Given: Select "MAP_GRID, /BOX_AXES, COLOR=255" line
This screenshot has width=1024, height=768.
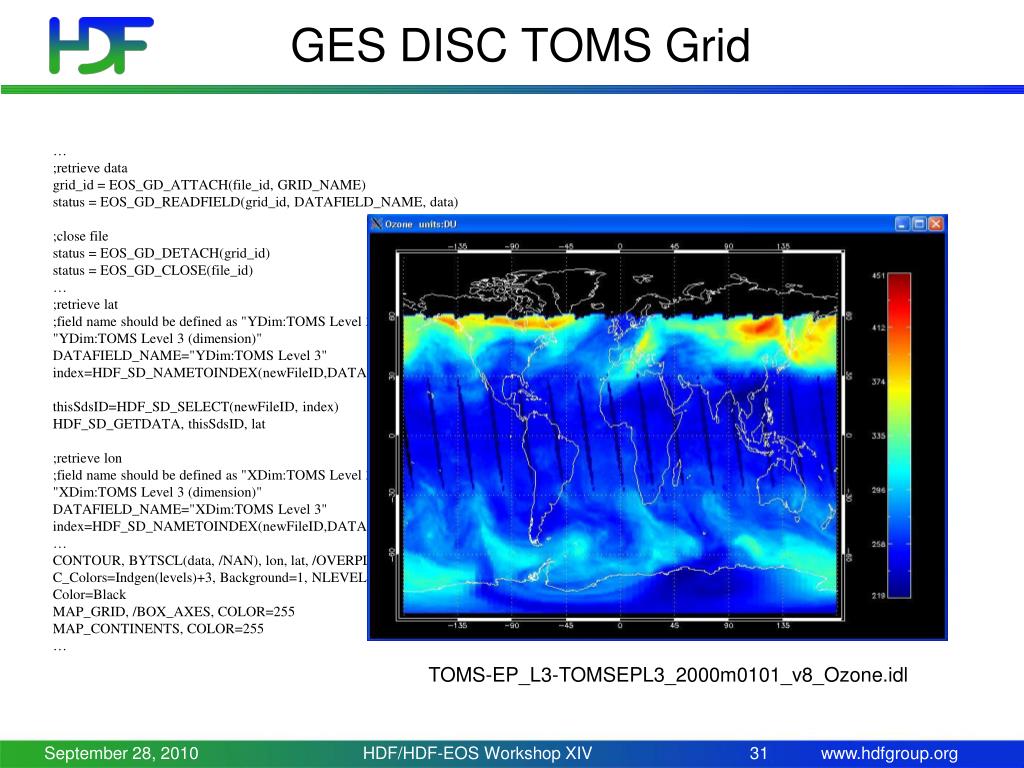Looking at the screenshot, I should (x=174, y=611).
